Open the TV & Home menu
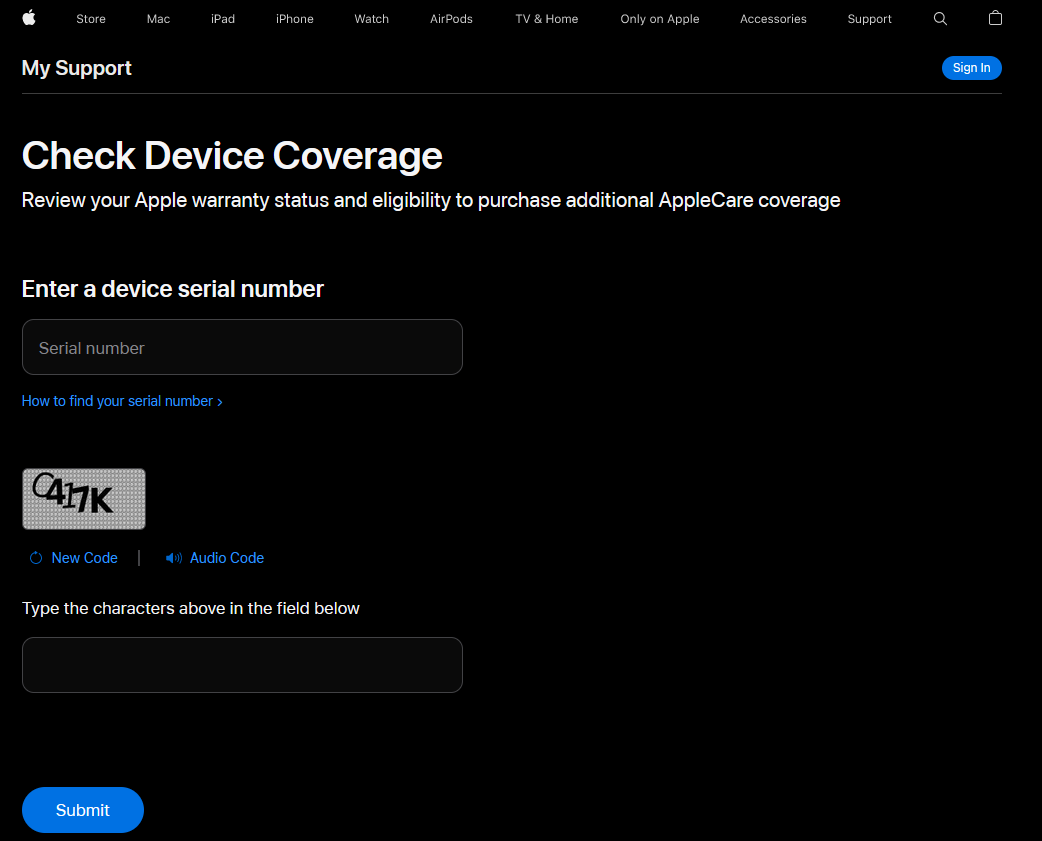 [x=547, y=19]
